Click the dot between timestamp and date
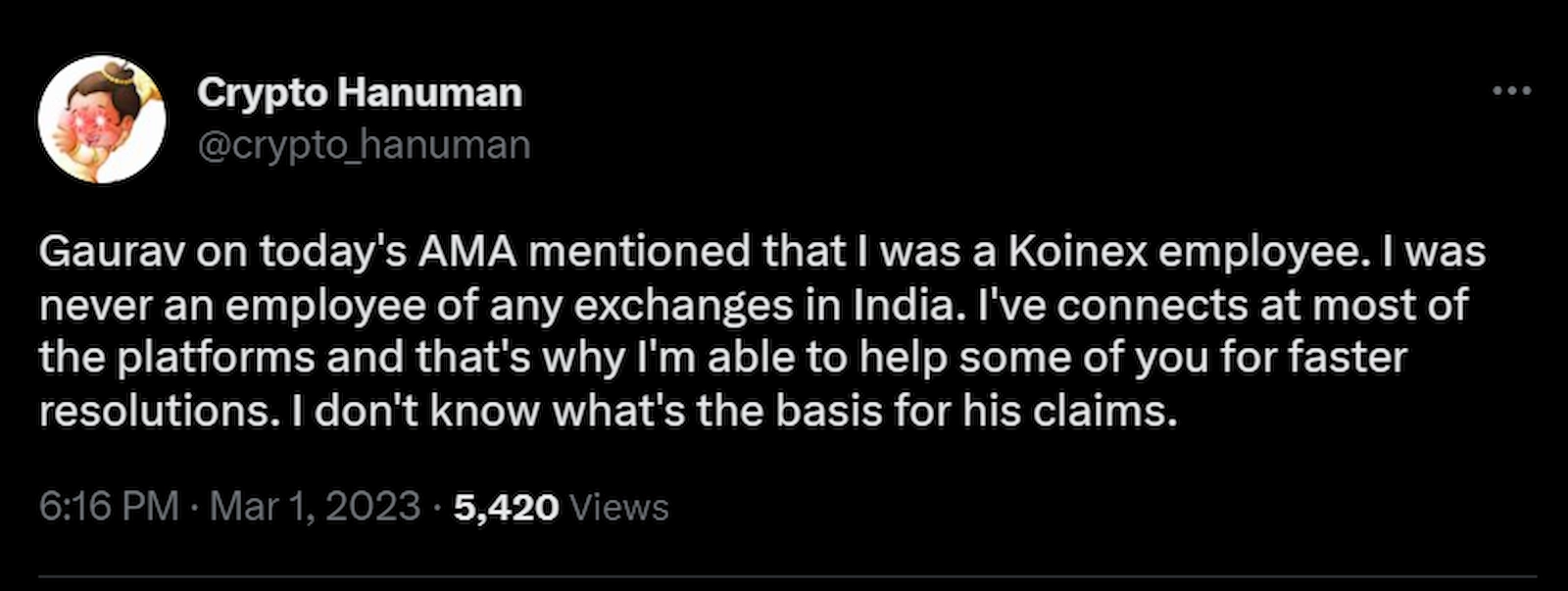This screenshot has height=591, width=1568. click(196, 507)
